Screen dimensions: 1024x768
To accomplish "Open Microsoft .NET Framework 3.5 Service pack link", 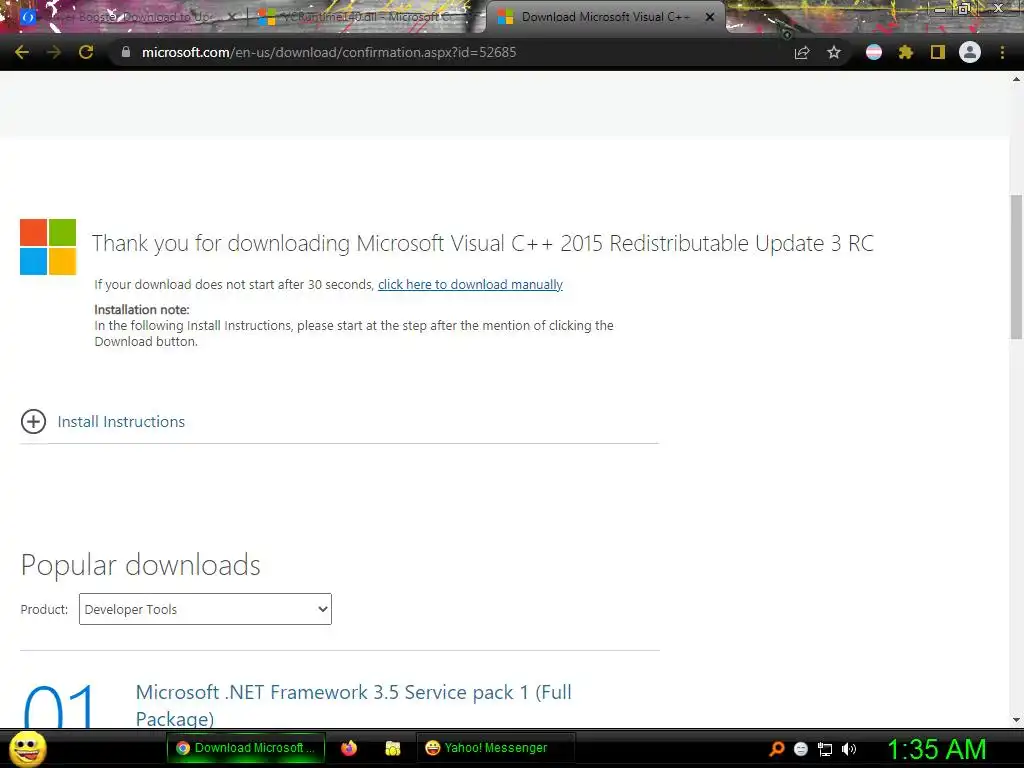I will [353, 705].
